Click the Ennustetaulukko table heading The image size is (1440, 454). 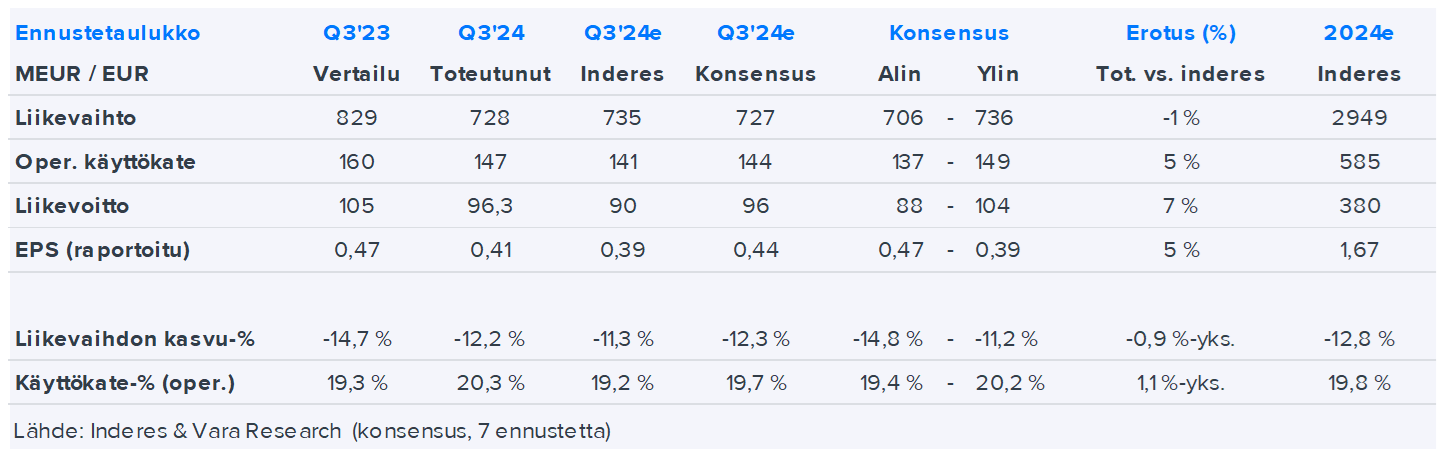click(108, 33)
